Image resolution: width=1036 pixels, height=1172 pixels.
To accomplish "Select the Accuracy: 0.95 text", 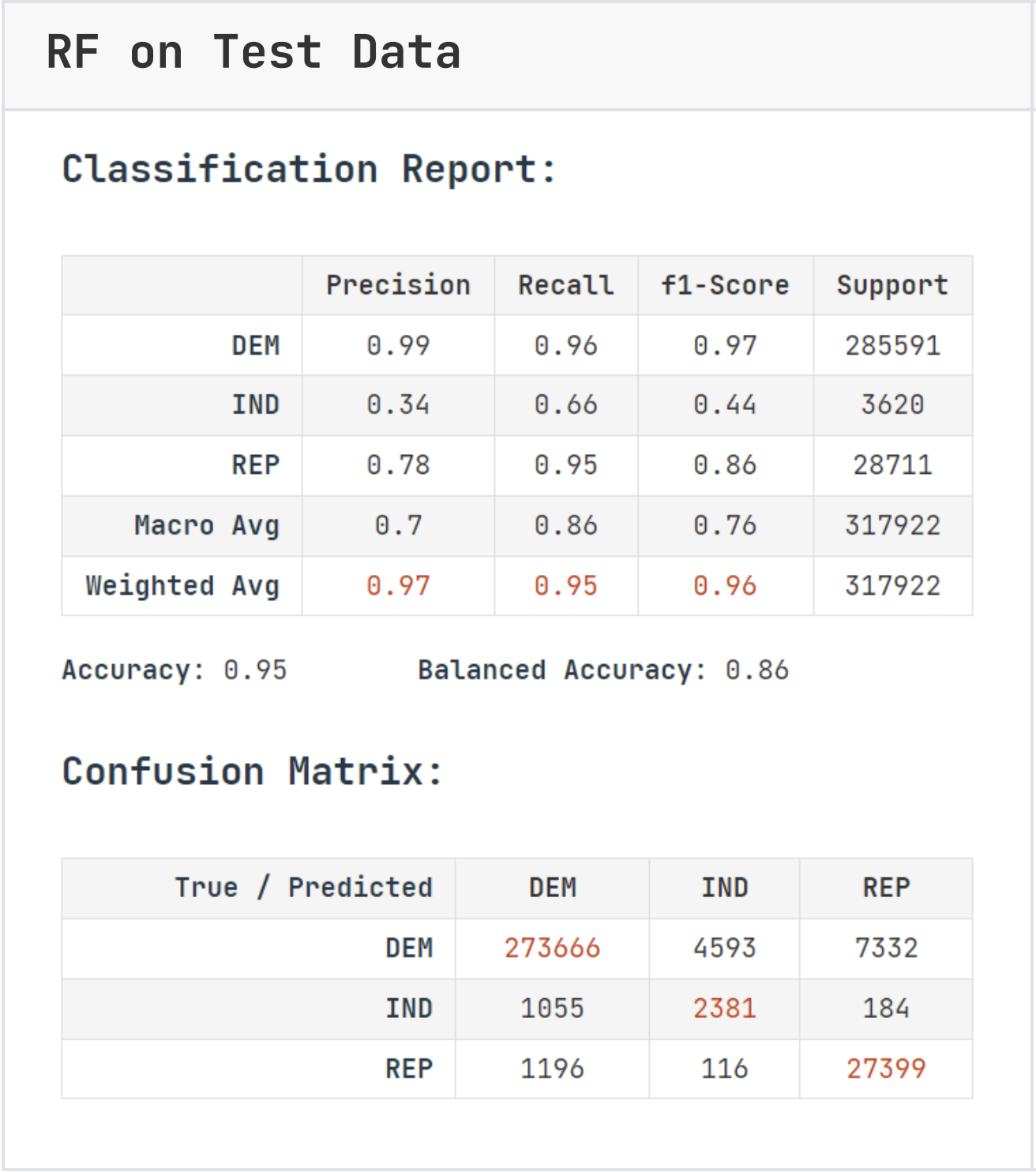I will click(x=175, y=670).
